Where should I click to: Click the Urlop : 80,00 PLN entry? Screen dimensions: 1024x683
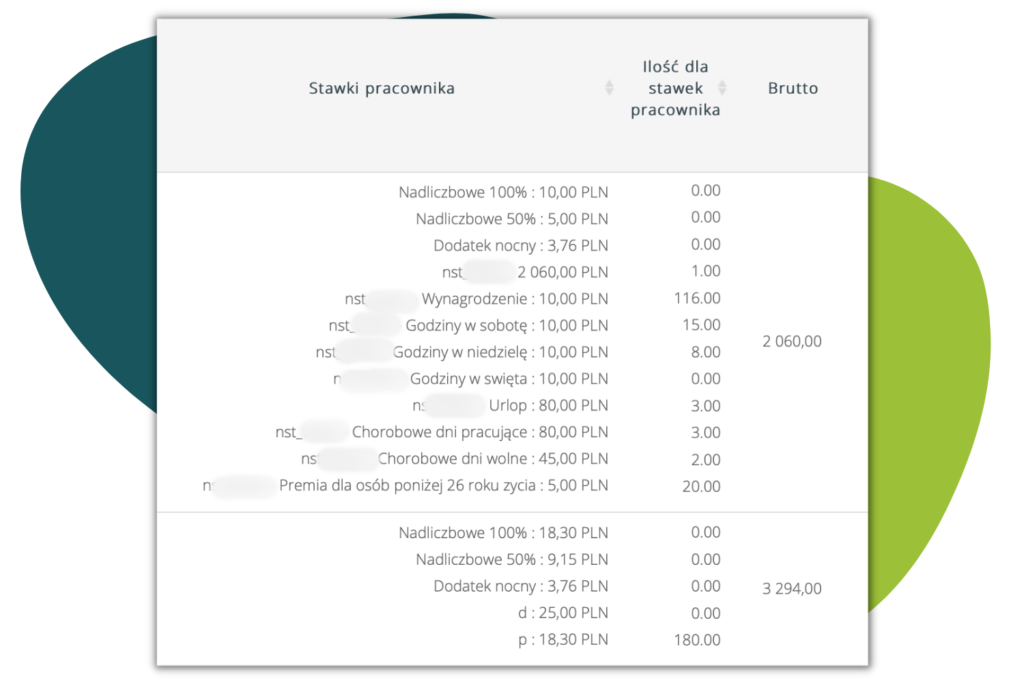pyautogui.click(x=548, y=407)
